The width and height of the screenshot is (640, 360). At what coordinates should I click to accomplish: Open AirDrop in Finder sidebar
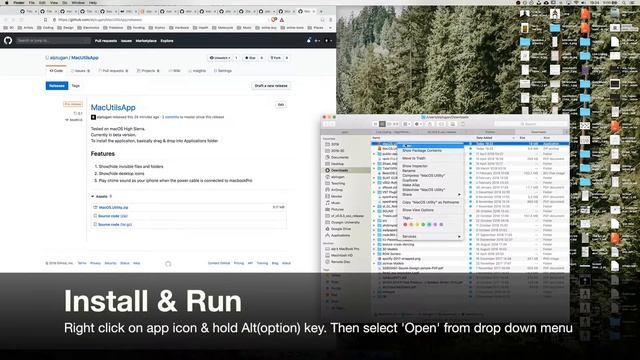[337, 190]
